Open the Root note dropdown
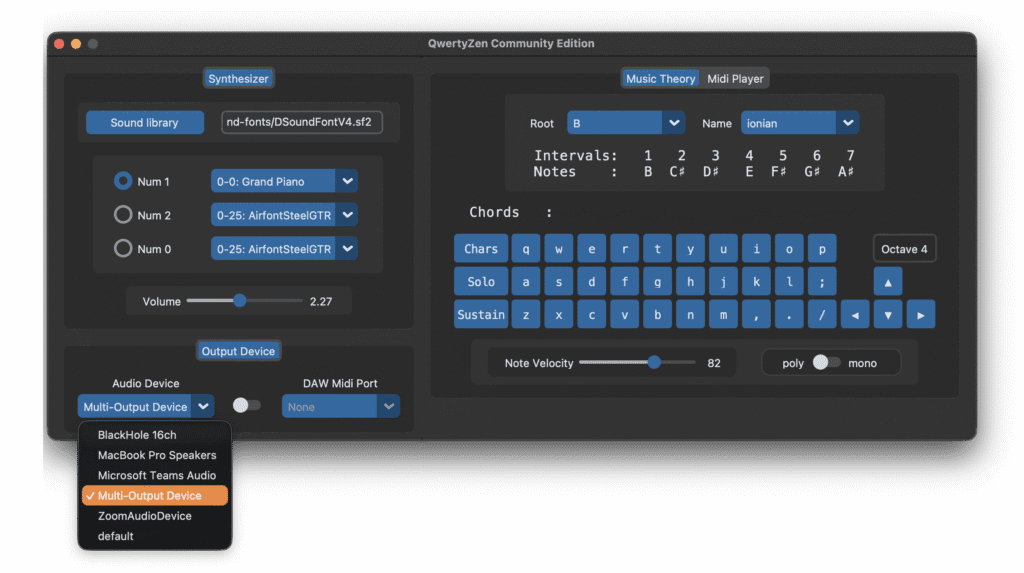 [626, 123]
